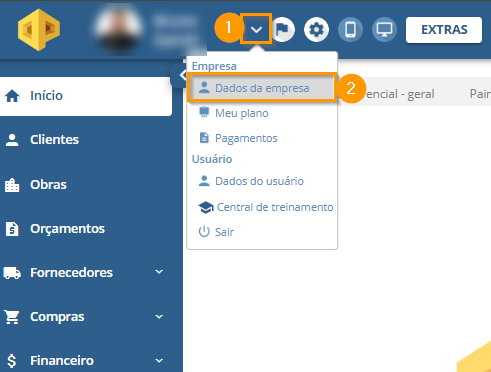The height and width of the screenshot is (372, 491).
Task: Click the EXTRAS button
Action: coord(444,30)
